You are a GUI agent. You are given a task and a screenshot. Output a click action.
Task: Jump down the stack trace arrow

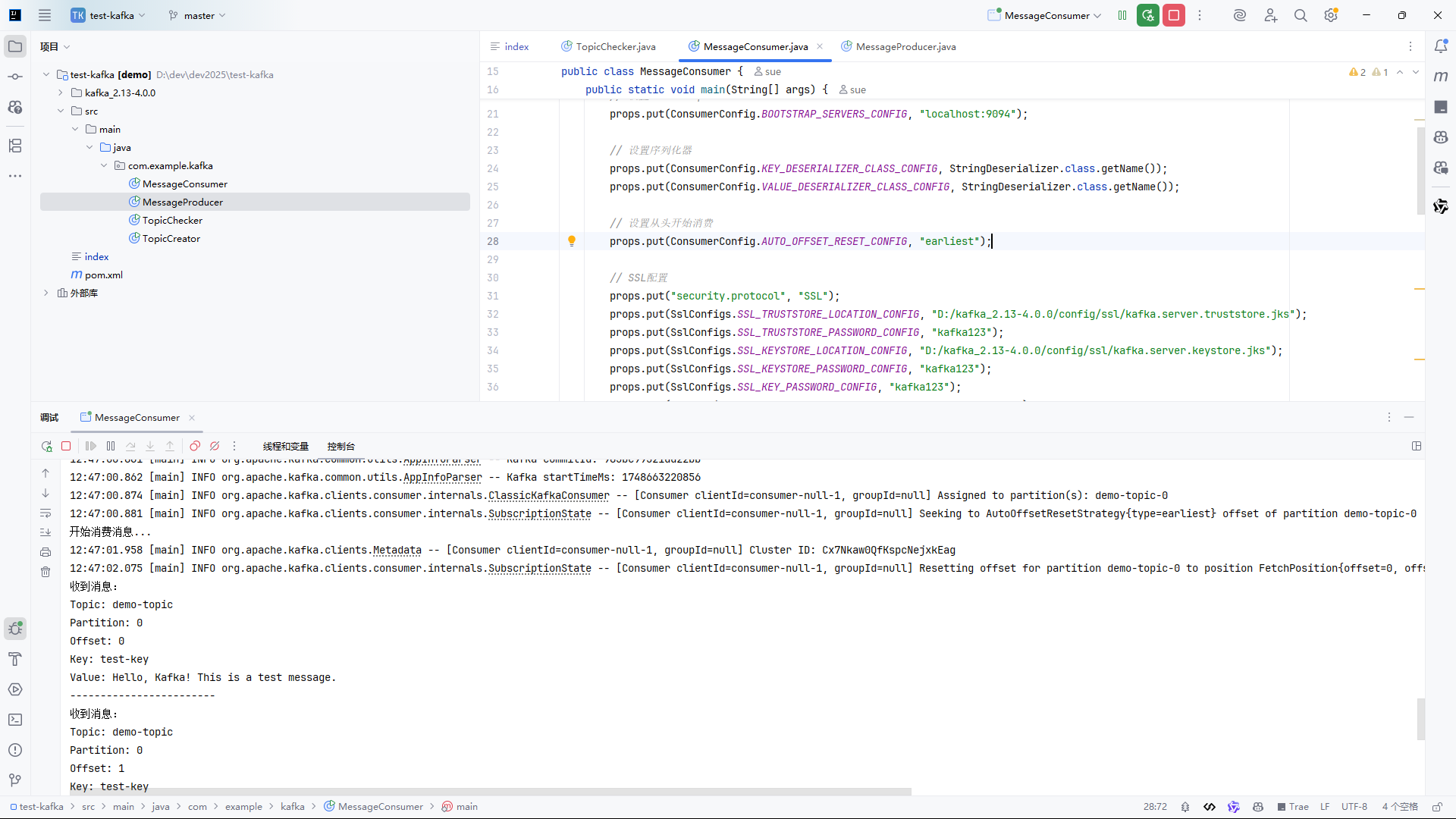[45, 493]
